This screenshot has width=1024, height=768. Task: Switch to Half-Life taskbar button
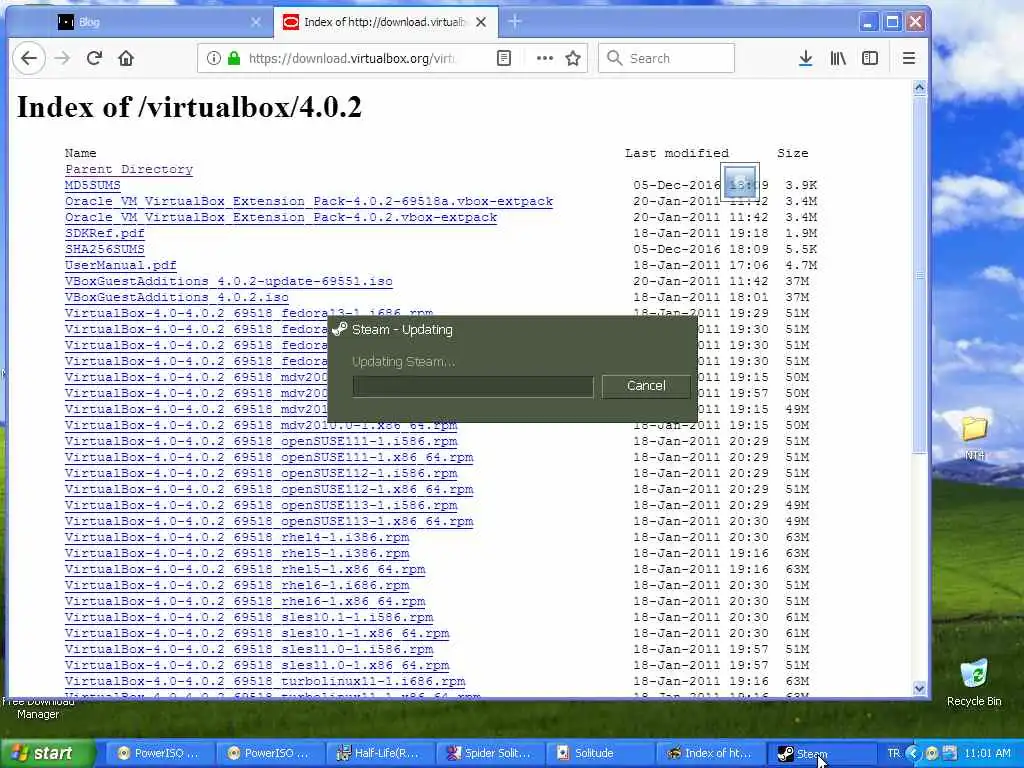[378, 753]
